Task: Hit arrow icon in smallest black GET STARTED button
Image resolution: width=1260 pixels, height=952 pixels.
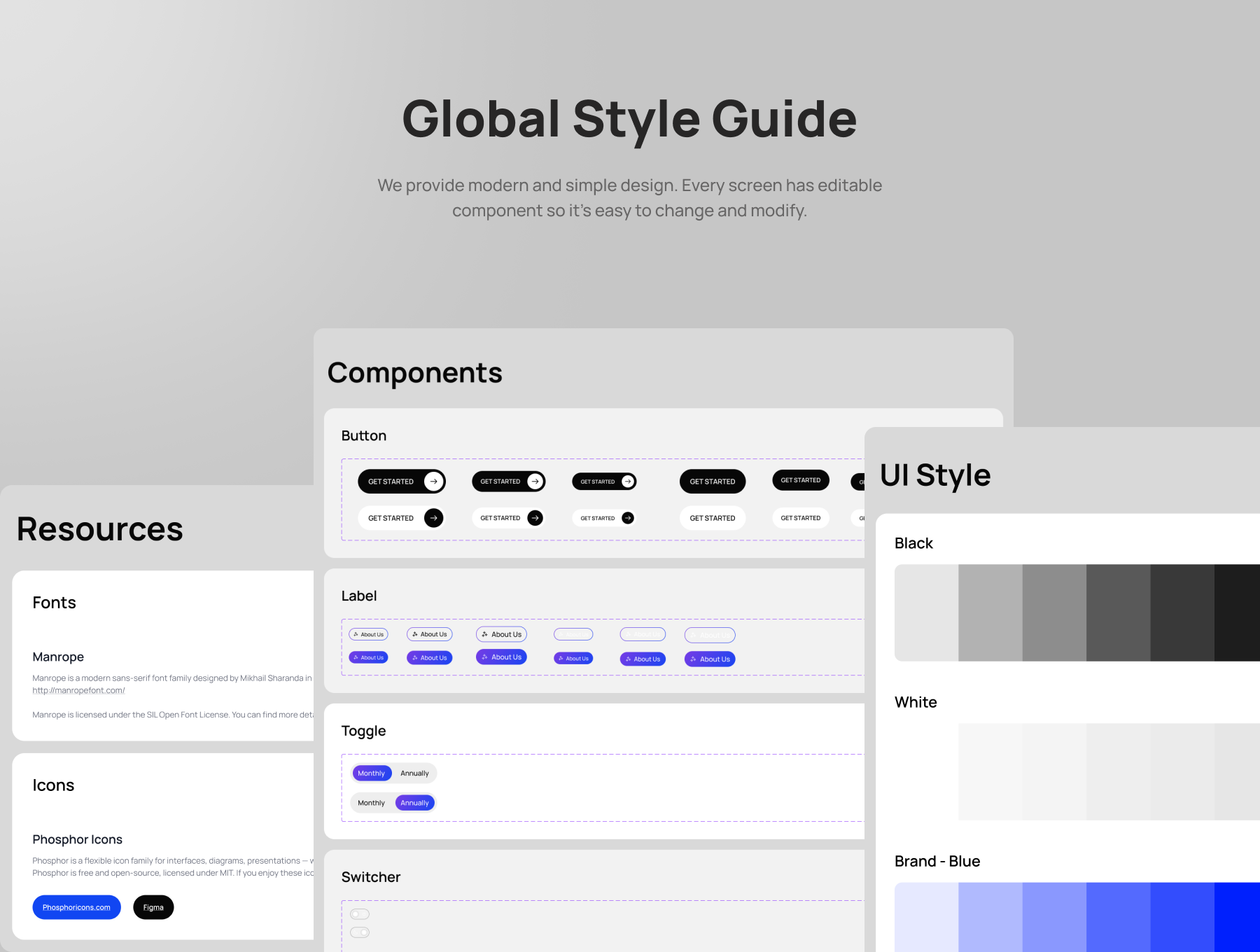Action: tap(628, 482)
